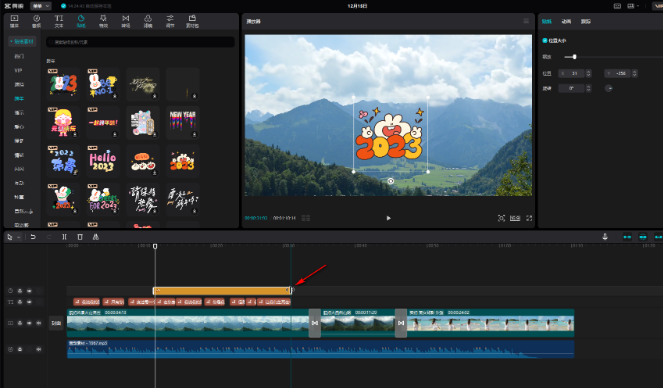Screen dimensions: 663x388
Task: Switch to the Tracking (跟踪) tab
Action: (586, 21)
